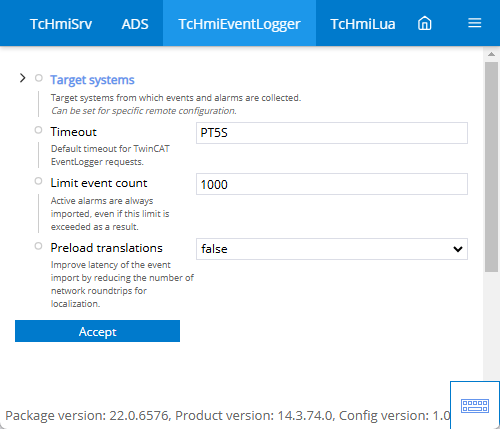The width and height of the screenshot is (500, 429).
Task: Show the on-screen keyboard
Action: click(x=475, y=405)
